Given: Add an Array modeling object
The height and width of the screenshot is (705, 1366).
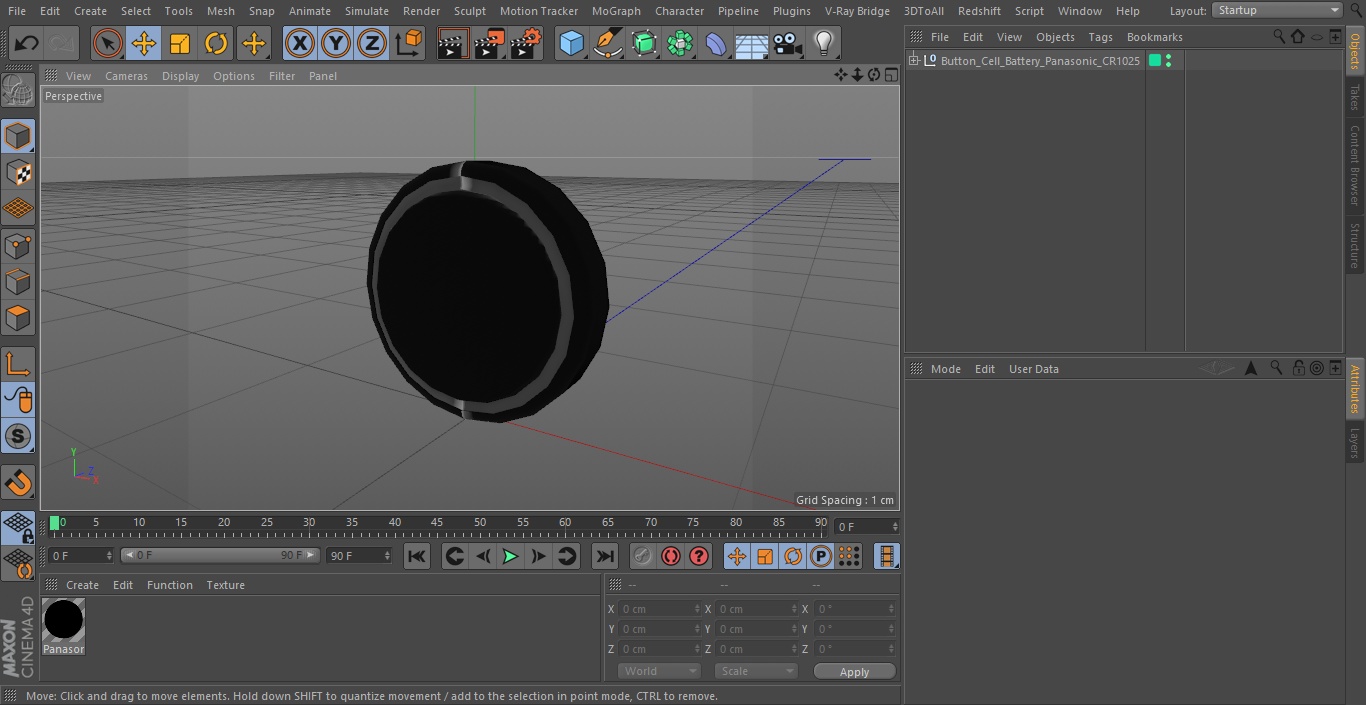Looking at the screenshot, I should pos(680,43).
